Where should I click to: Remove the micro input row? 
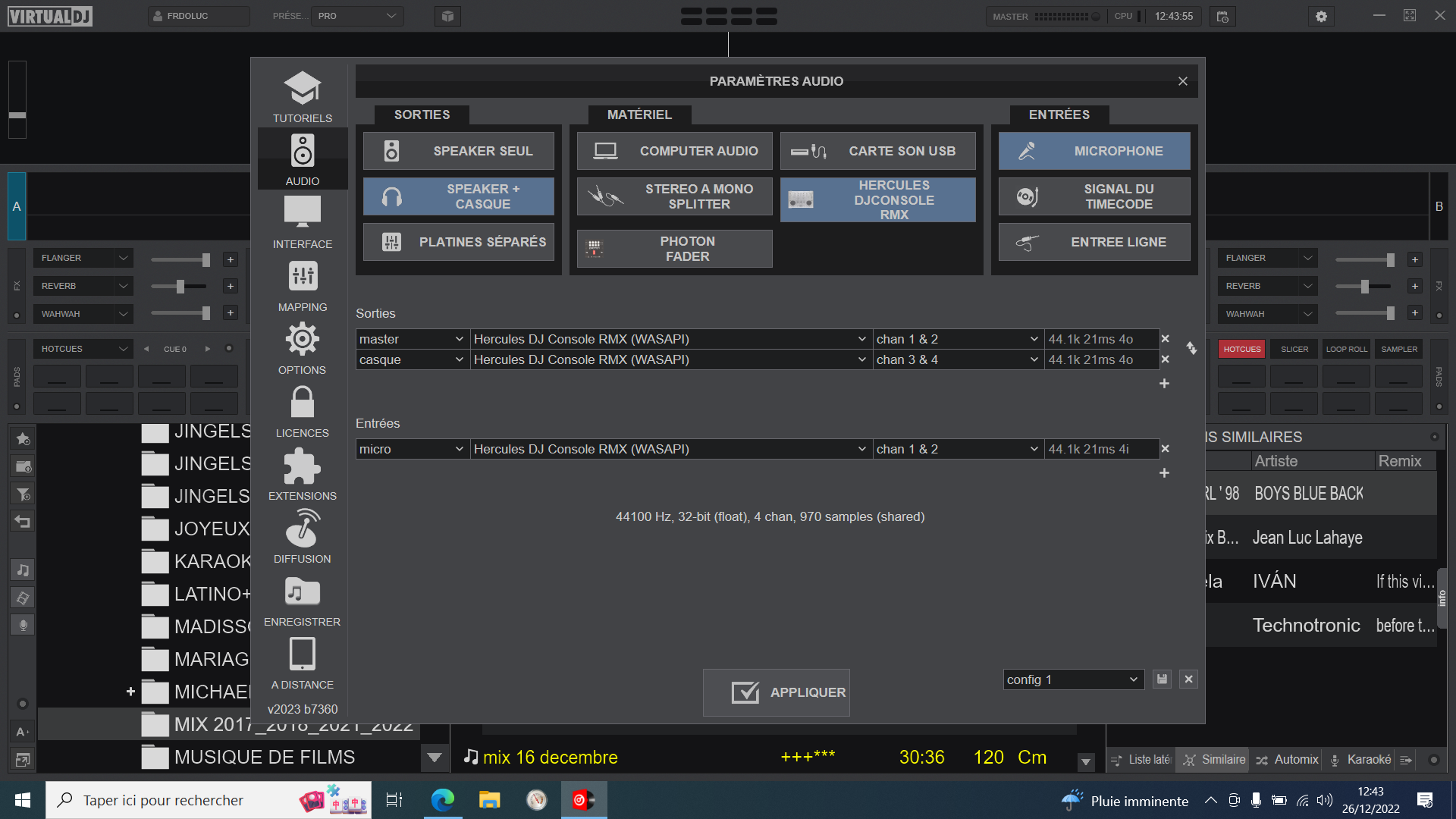(x=1166, y=449)
